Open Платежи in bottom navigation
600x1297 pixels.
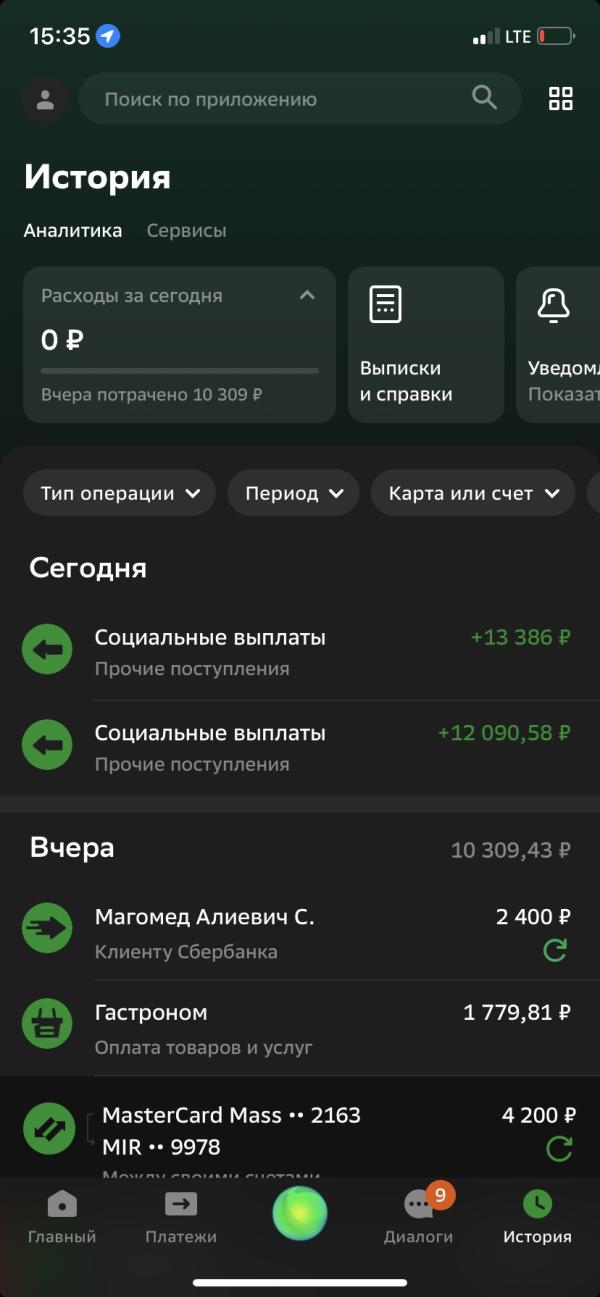(181, 1217)
